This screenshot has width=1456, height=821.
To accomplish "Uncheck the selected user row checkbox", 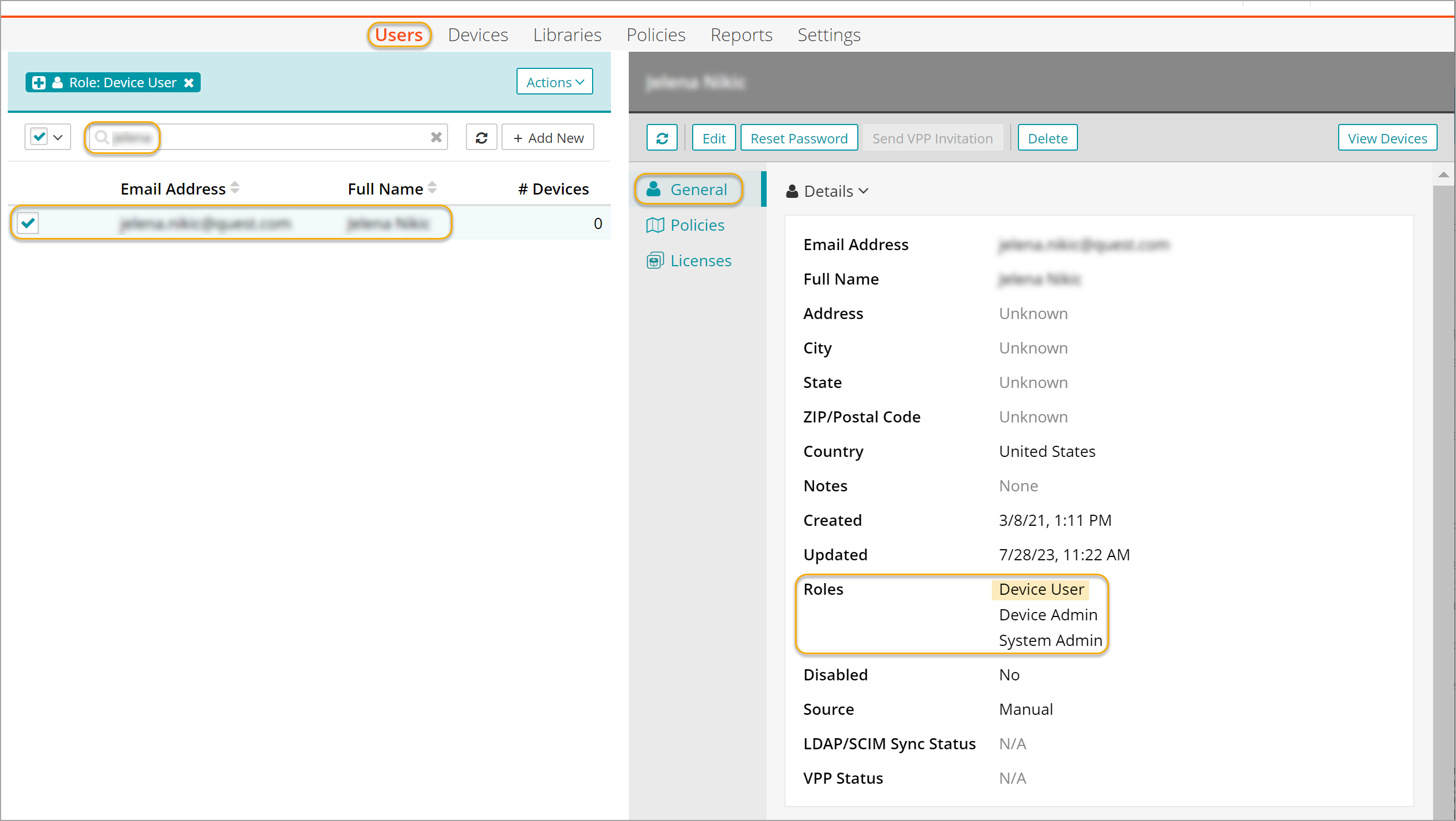I will (28, 223).
